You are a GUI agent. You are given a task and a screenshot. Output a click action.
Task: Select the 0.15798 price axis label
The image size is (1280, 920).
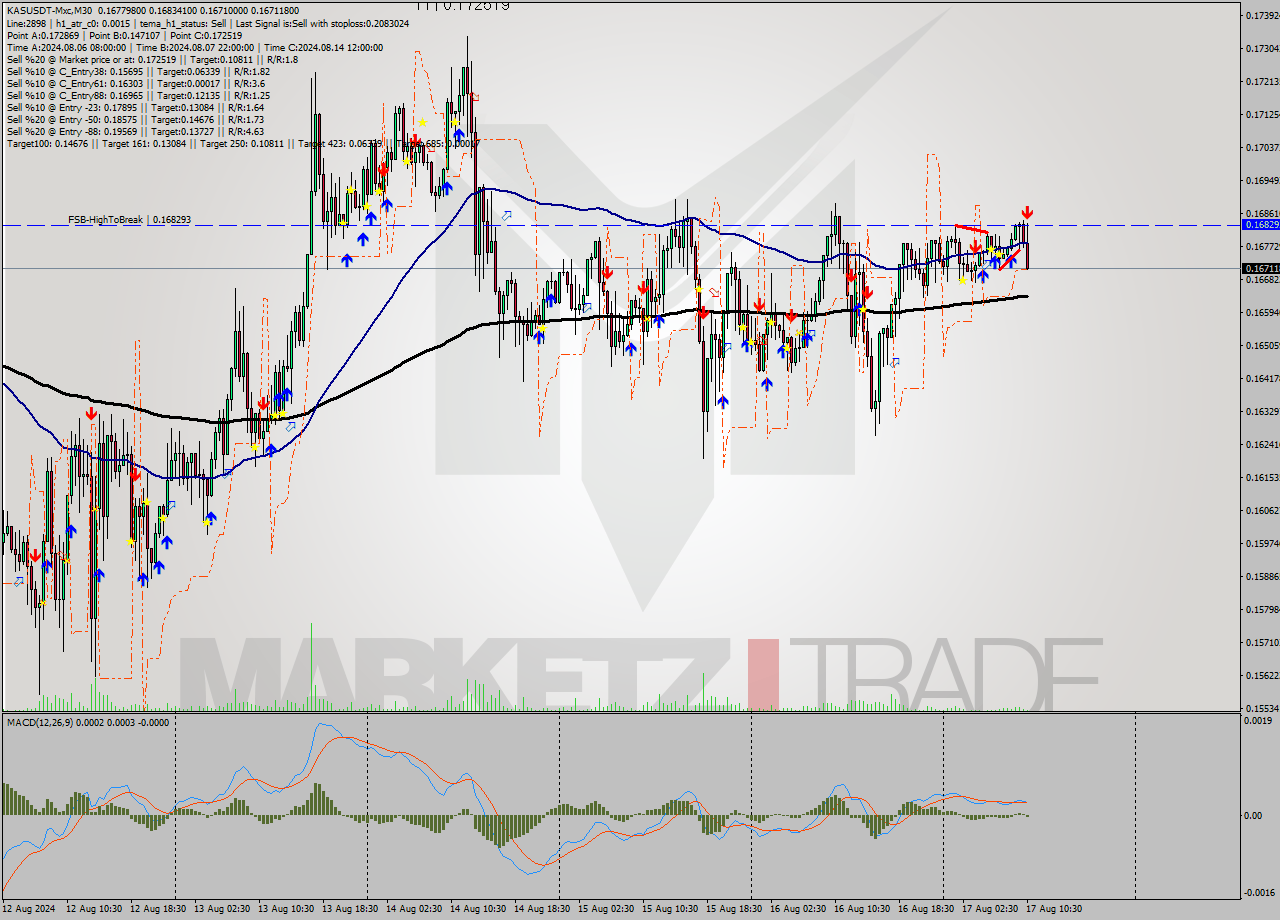click(x=1261, y=609)
